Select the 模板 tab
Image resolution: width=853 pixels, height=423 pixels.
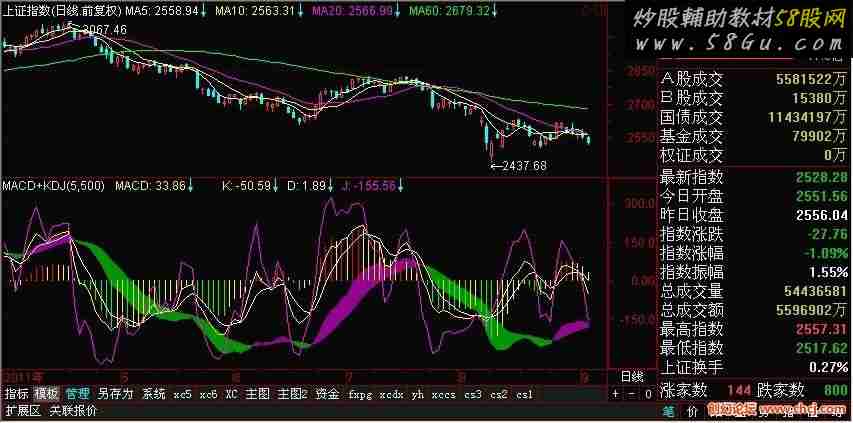pos(46,394)
